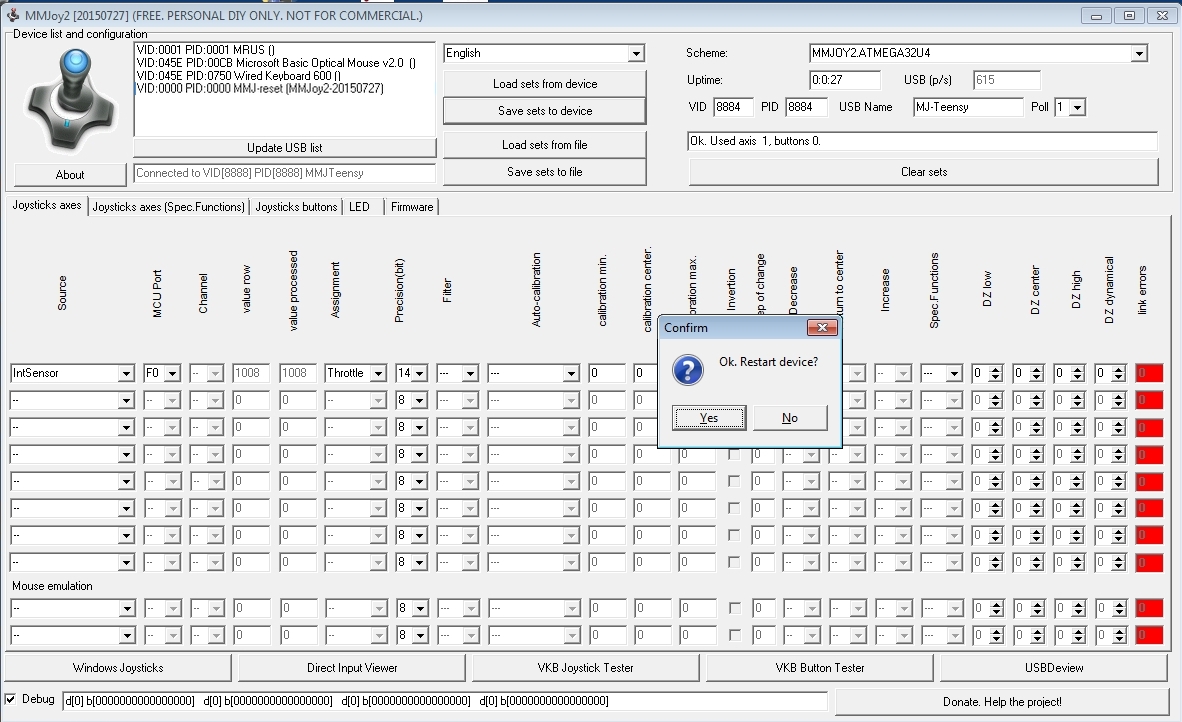Open Scheme dropdown MMJOY2.ATMEGA32U4
Screen dimensions: 1182x722
(1139, 54)
